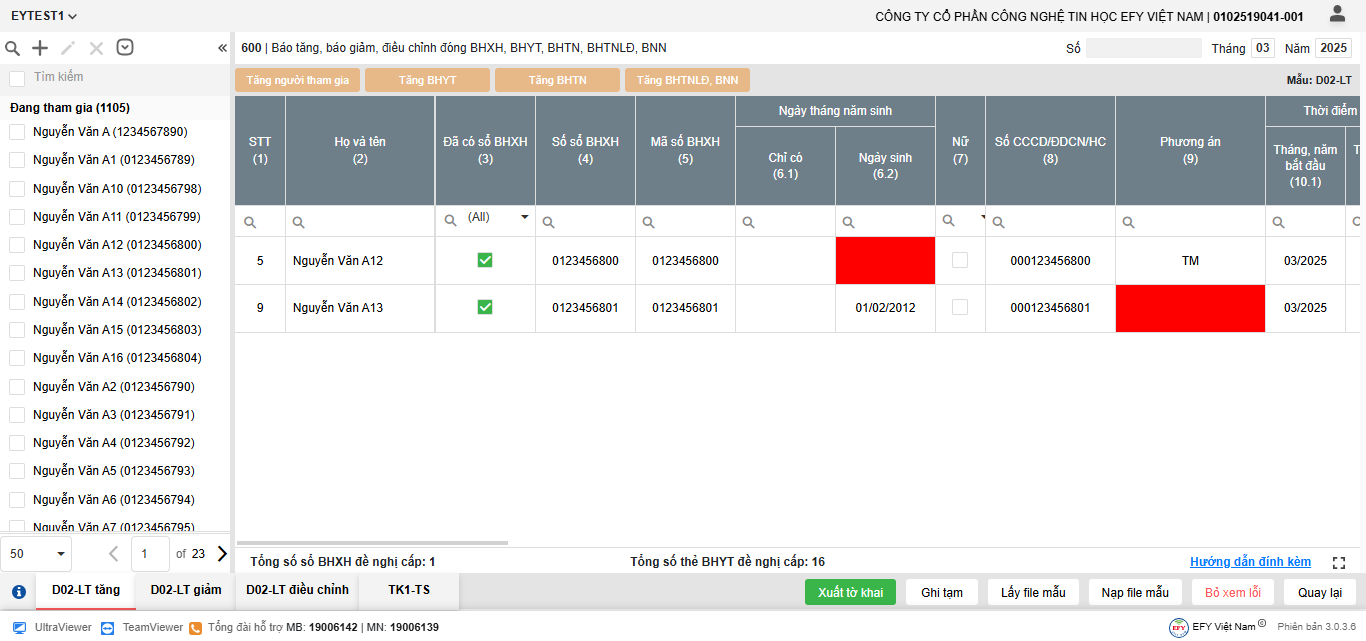
Task: Click the search magnifier icon in sidebar
Action: [x=13, y=48]
